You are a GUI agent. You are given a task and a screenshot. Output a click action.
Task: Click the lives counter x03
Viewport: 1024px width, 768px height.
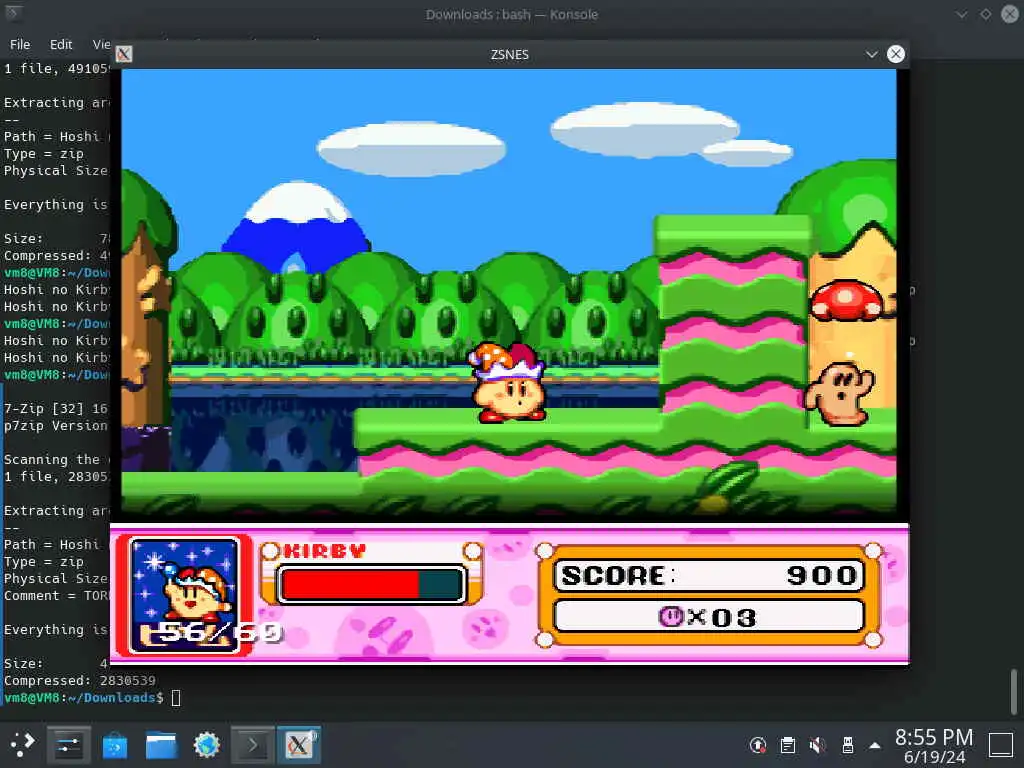tap(709, 616)
